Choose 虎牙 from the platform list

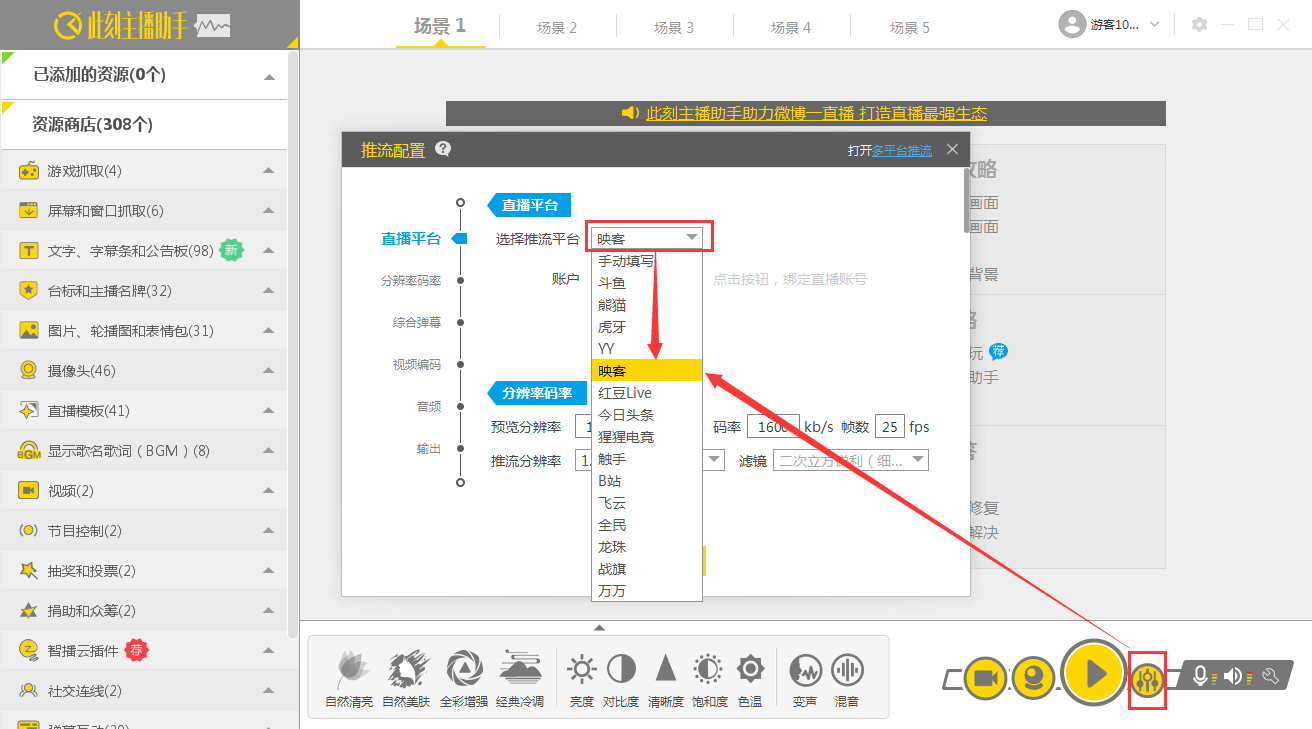(647, 327)
